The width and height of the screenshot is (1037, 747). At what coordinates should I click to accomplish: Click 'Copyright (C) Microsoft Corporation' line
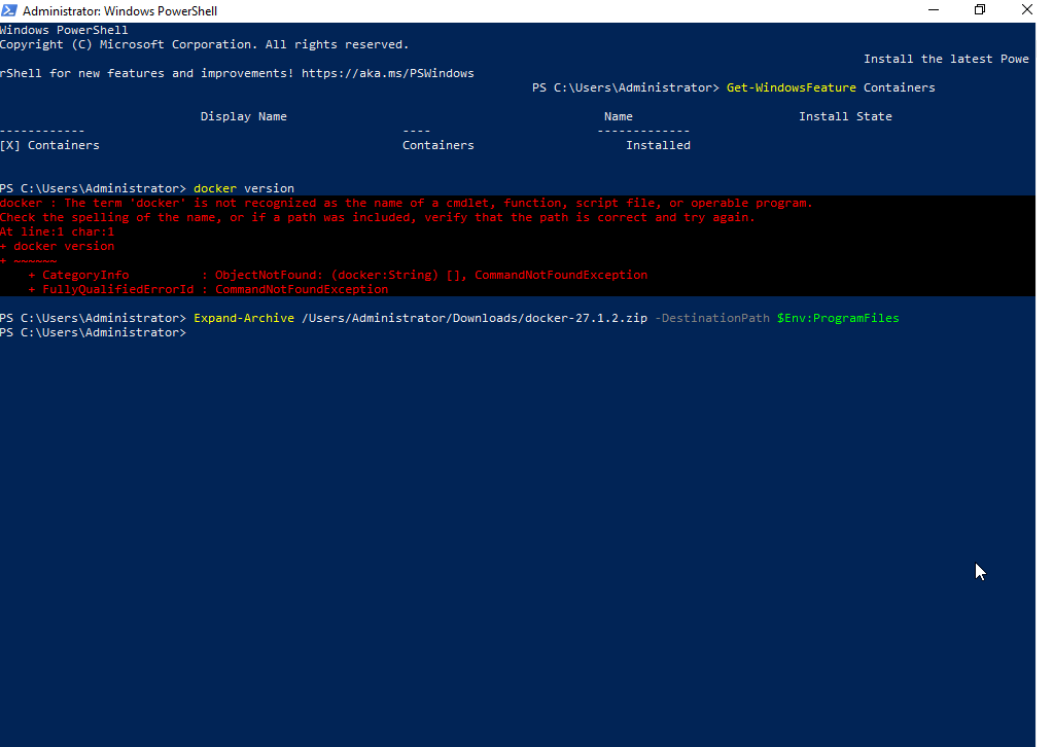204,45
